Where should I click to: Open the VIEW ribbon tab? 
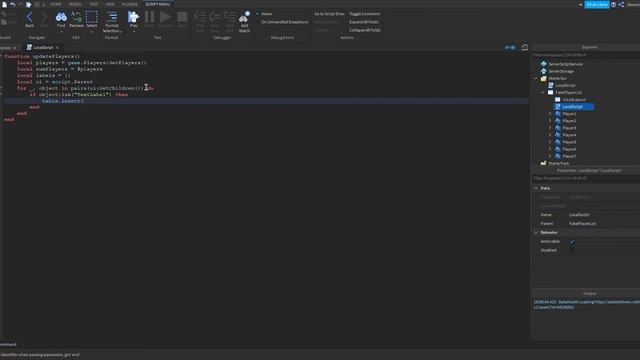(x=110, y=4)
